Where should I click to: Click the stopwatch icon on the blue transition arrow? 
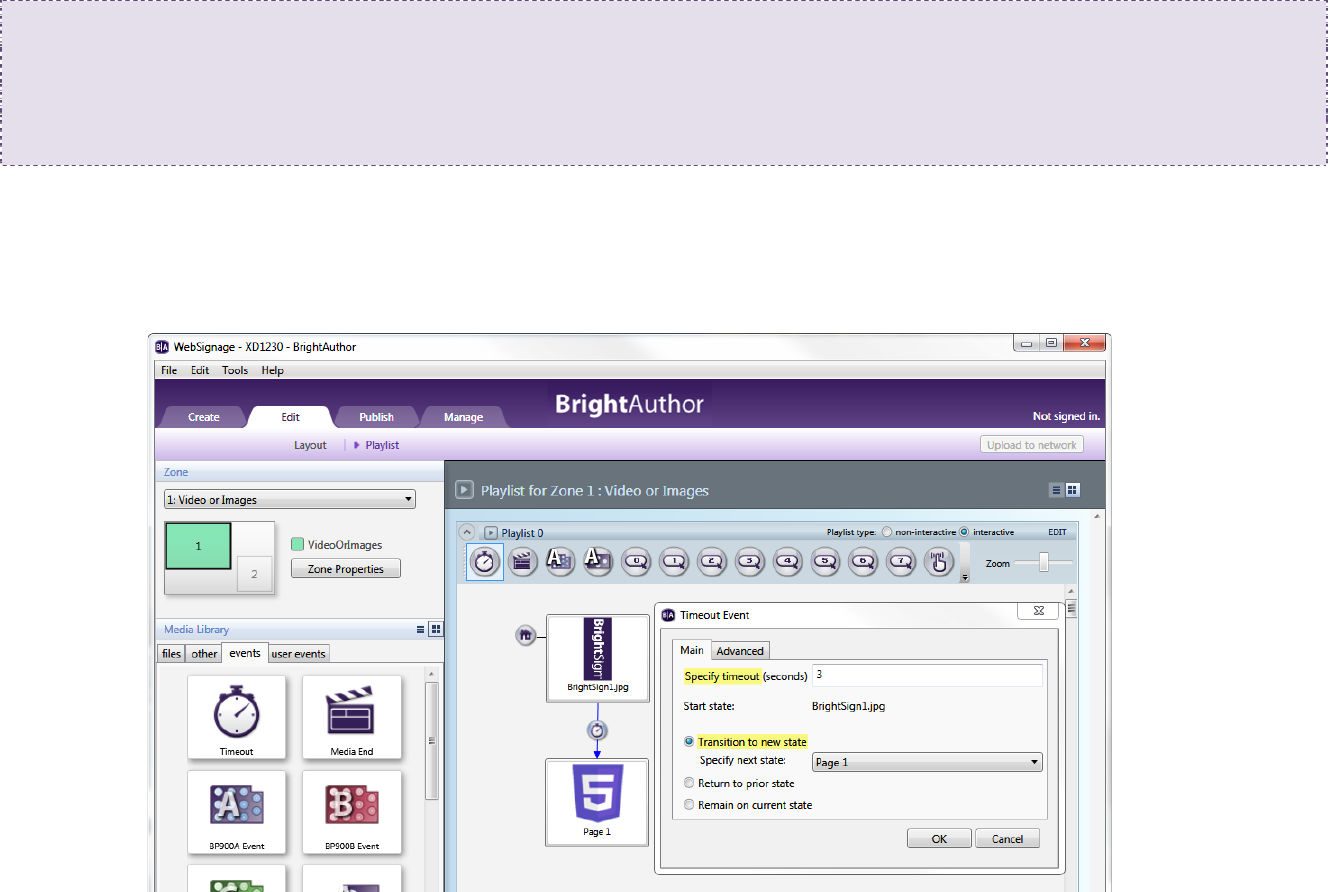(x=597, y=730)
